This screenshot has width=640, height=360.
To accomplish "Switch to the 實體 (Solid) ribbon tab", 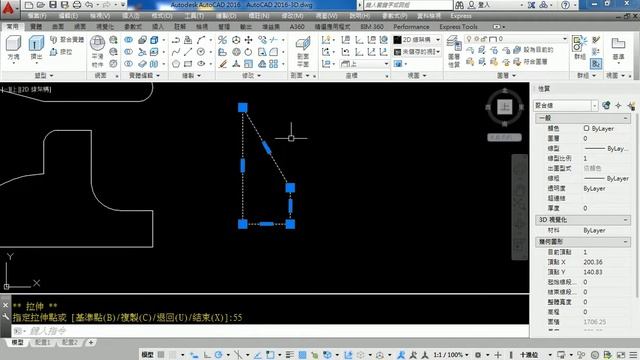I will 36,26.
